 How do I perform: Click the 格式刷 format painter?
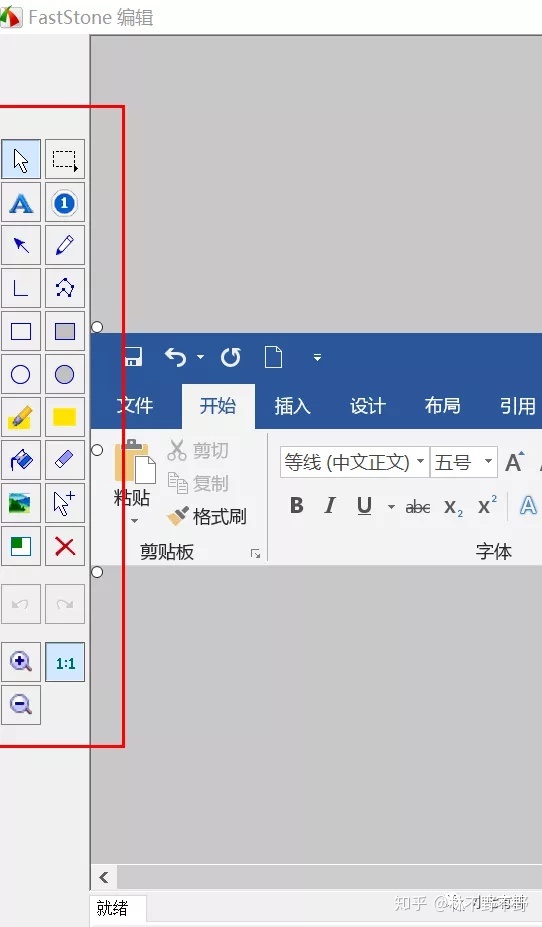pyautogui.click(x=207, y=516)
